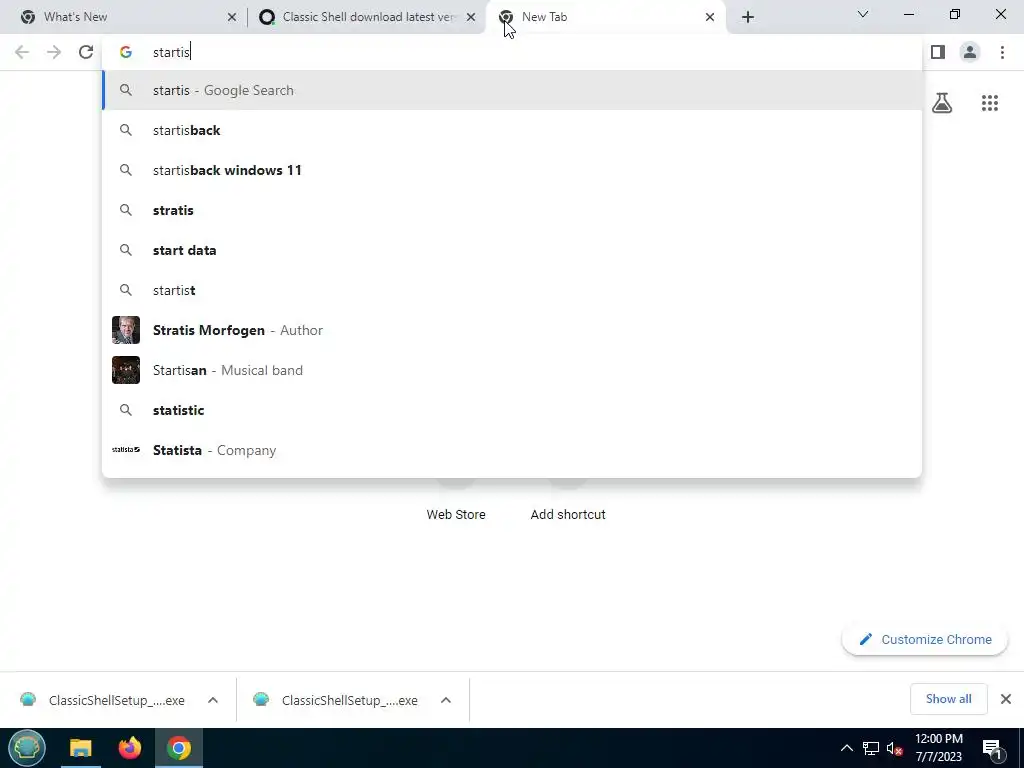Click the back navigation arrow
1024x768 pixels.
point(22,52)
